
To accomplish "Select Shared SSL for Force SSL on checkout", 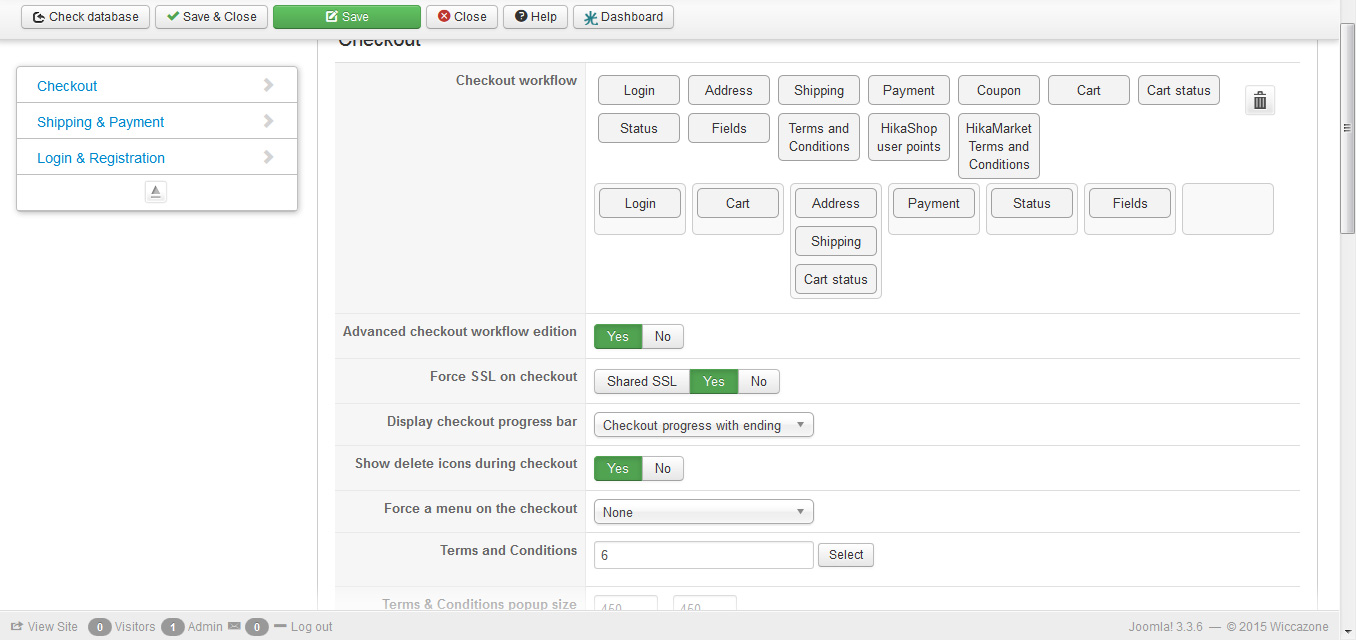I will [x=642, y=382].
